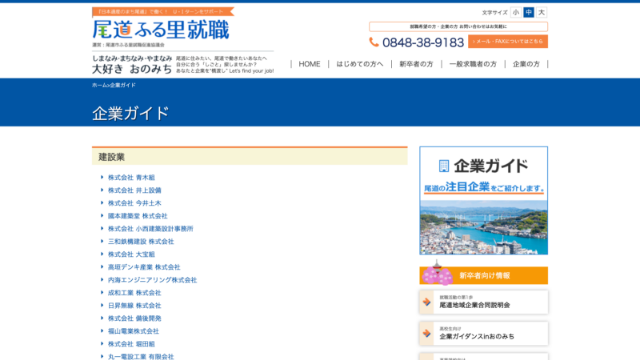Click the Onomichi cityscape photo banner

tap(484, 227)
